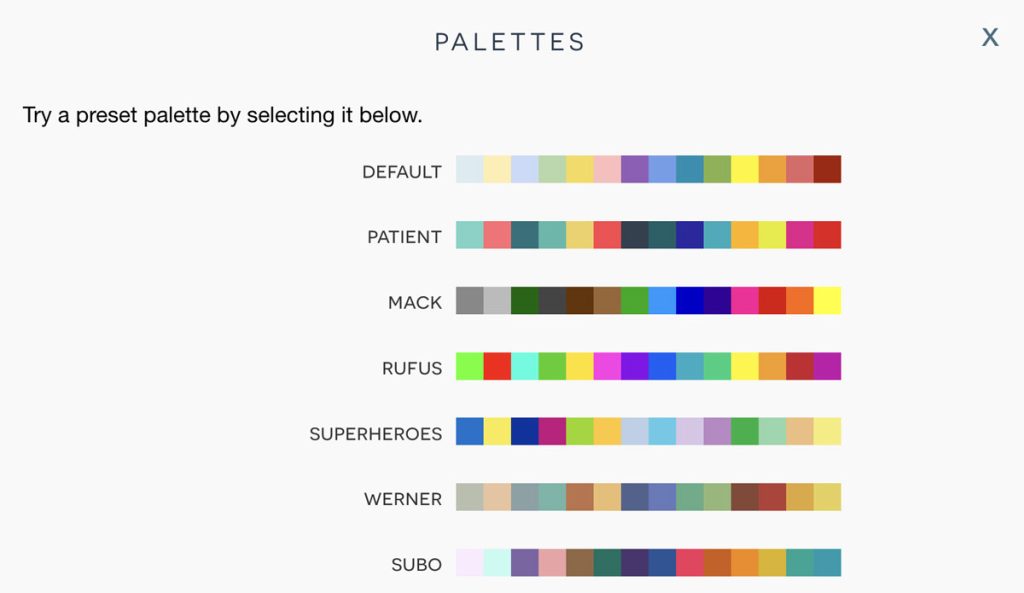Image resolution: width=1024 pixels, height=593 pixels.
Task: Click the gray swatch starting the MACK strip
Action: coord(469,301)
